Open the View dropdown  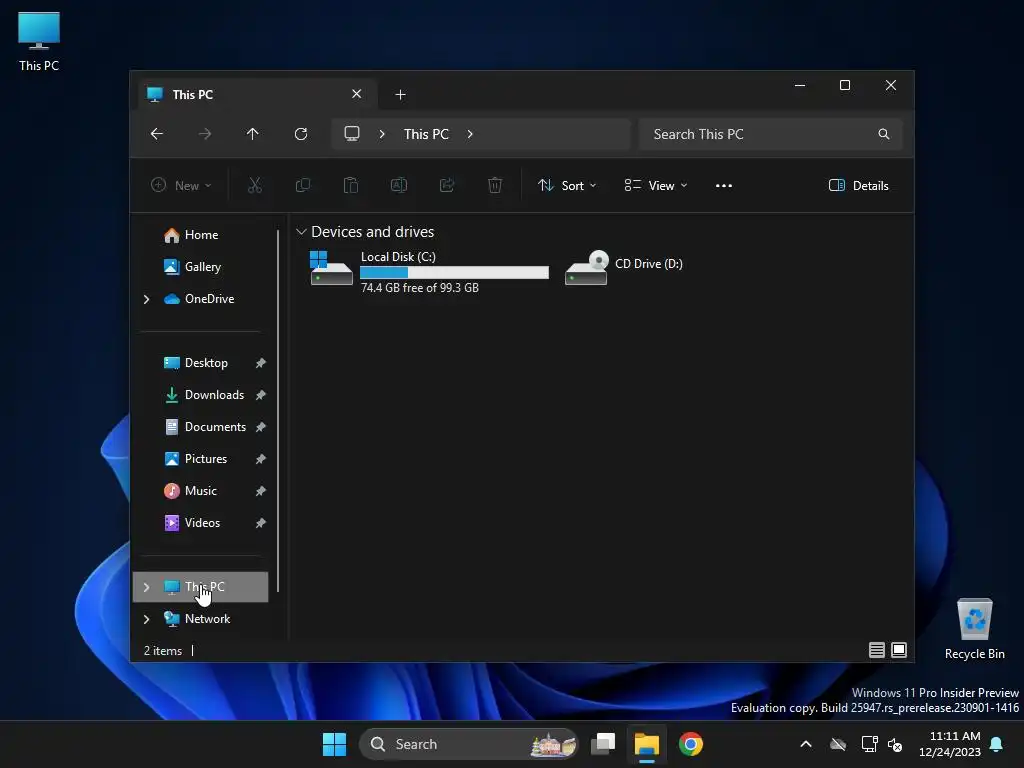[656, 185]
